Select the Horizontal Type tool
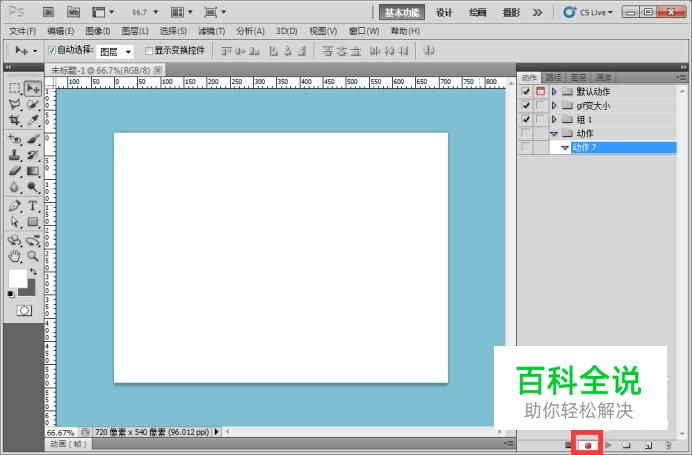The width and height of the screenshot is (692, 455). [33, 206]
